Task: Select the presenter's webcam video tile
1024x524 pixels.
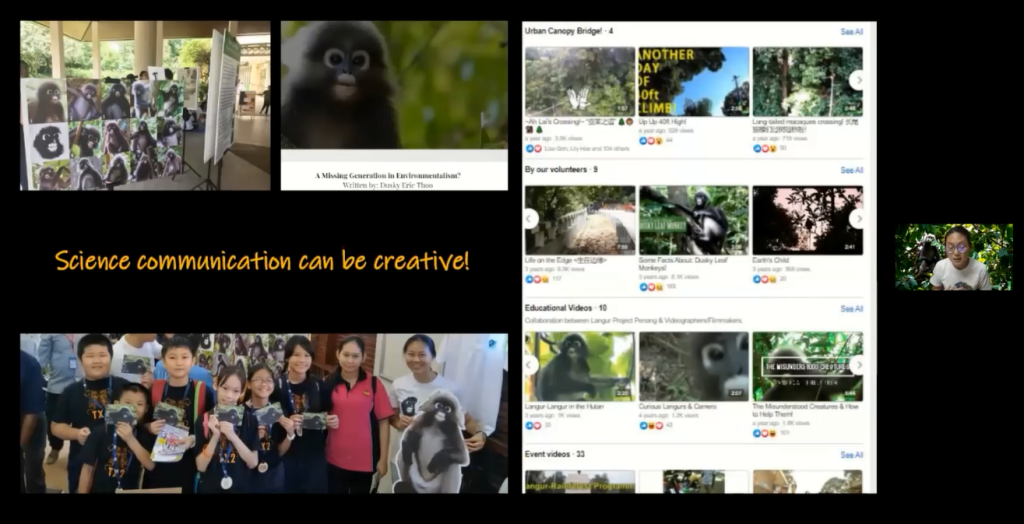Action: [x=953, y=257]
